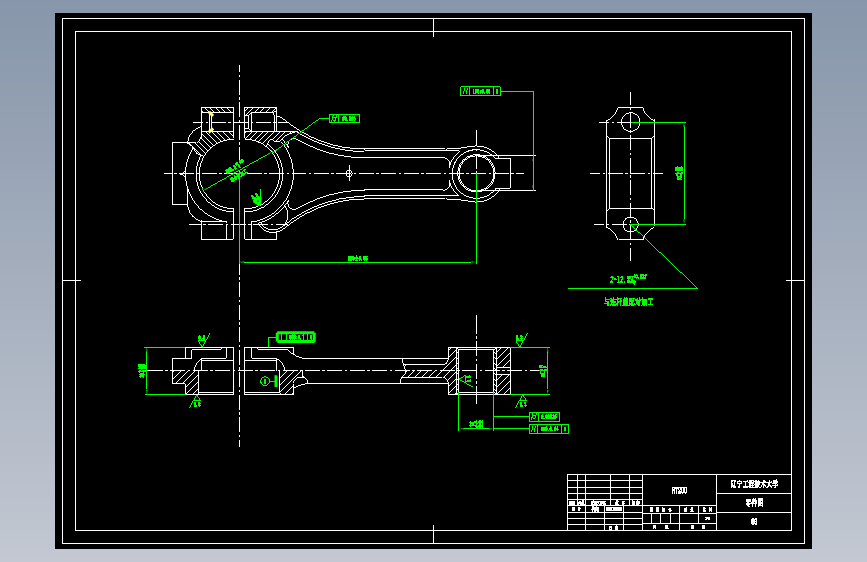867x562 pixels.
Task: Select the vertical bolt spacing dimension in side view
Action: click(679, 173)
